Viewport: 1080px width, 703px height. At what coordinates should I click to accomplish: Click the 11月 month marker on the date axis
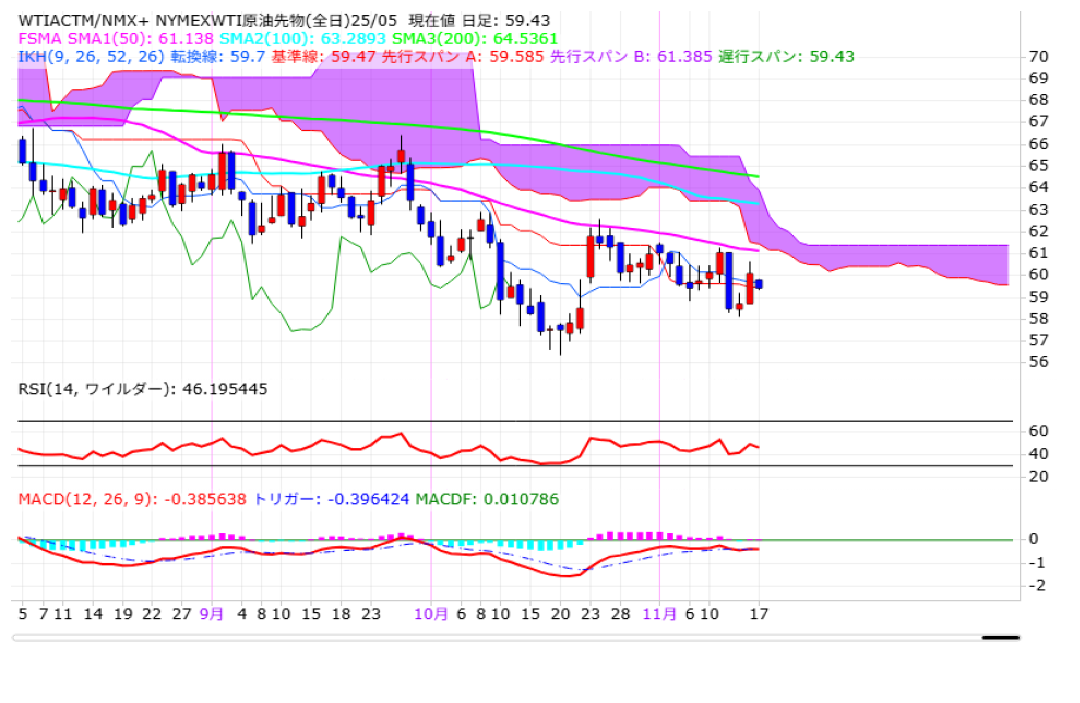point(658,614)
